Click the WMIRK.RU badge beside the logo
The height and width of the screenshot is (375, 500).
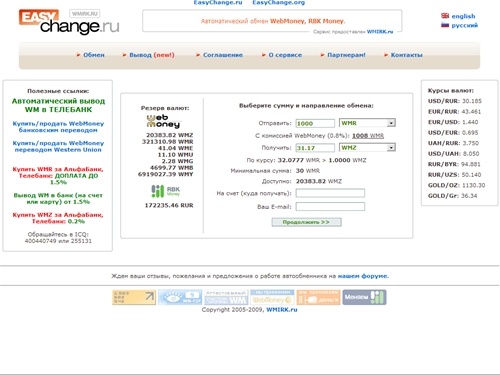pyautogui.click(x=85, y=14)
